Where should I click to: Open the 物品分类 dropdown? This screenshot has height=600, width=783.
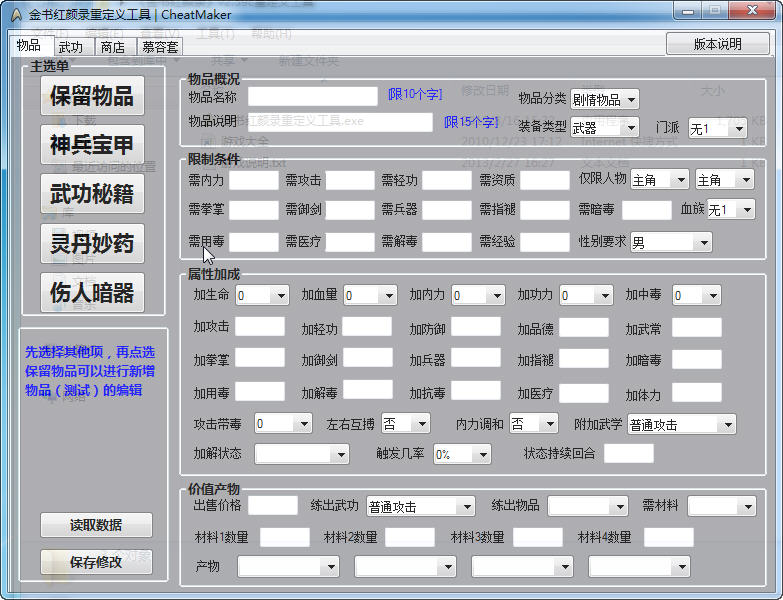604,100
